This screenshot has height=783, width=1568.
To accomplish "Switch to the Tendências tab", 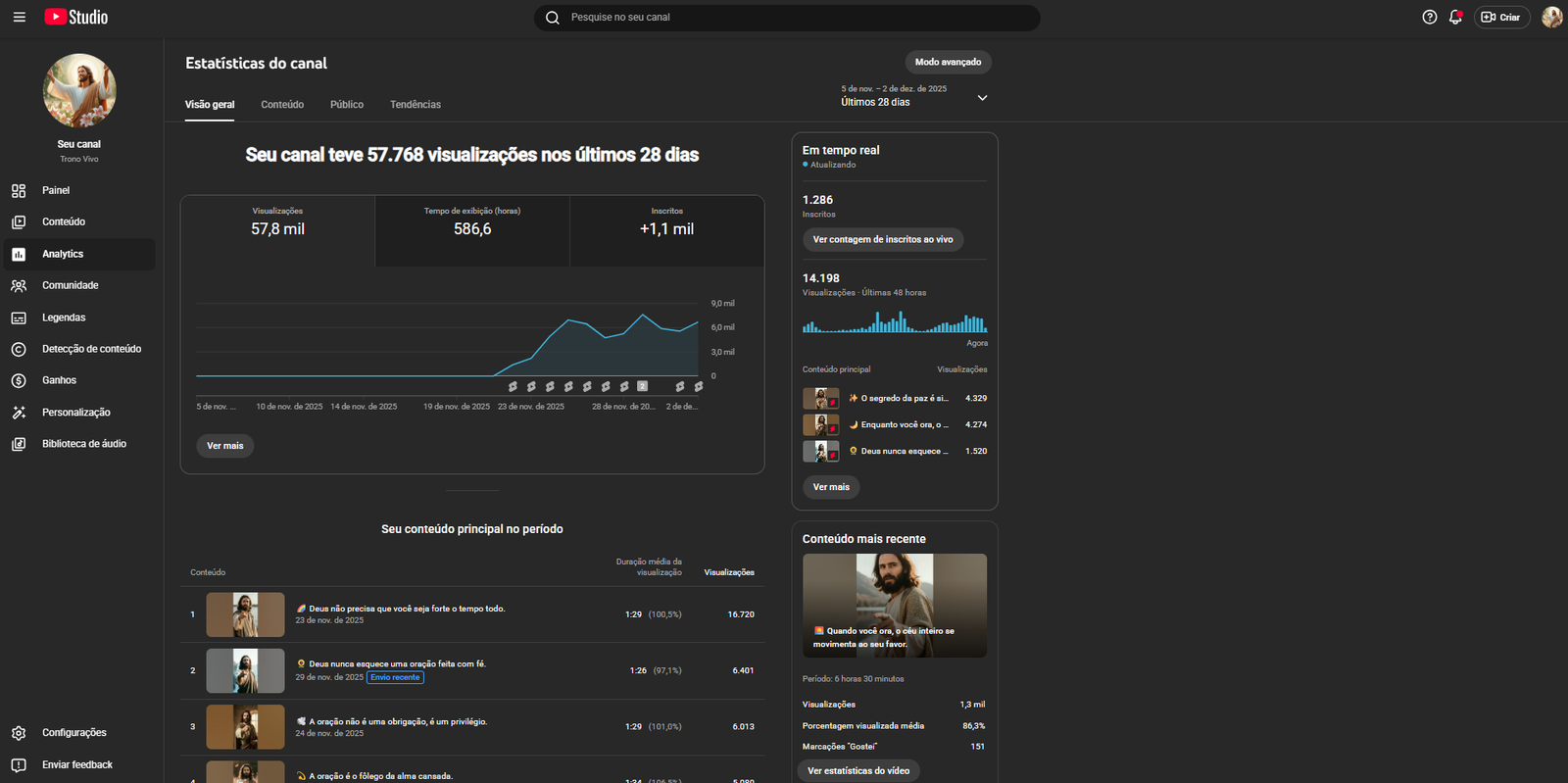I will click(415, 105).
